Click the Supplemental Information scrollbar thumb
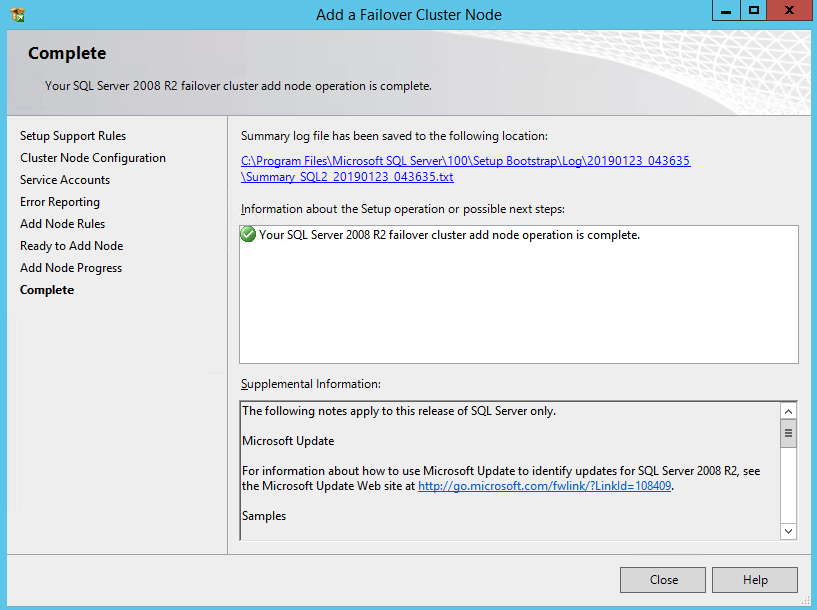The height and width of the screenshot is (610, 817). point(788,433)
